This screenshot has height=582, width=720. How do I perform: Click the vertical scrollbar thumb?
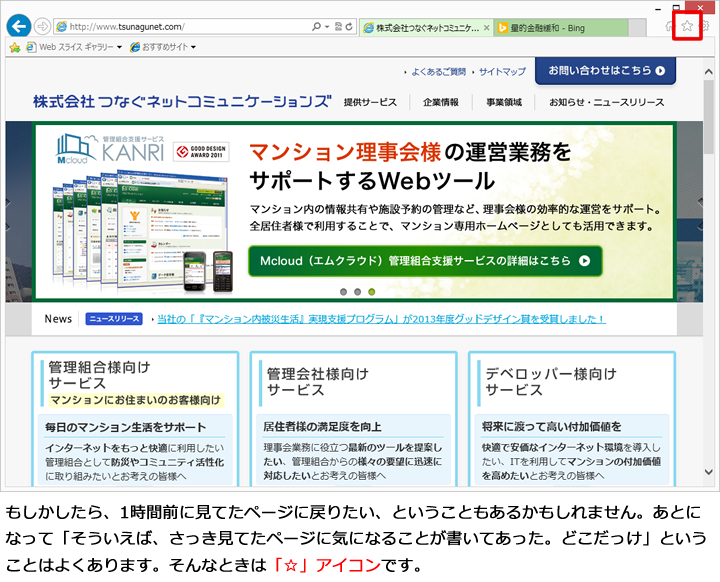pos(709,116)
